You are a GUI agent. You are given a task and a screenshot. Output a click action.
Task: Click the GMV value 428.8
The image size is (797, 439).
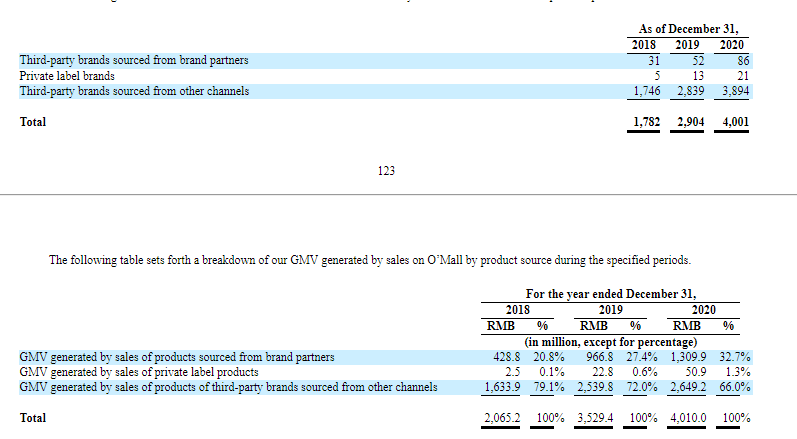(507, 357)
